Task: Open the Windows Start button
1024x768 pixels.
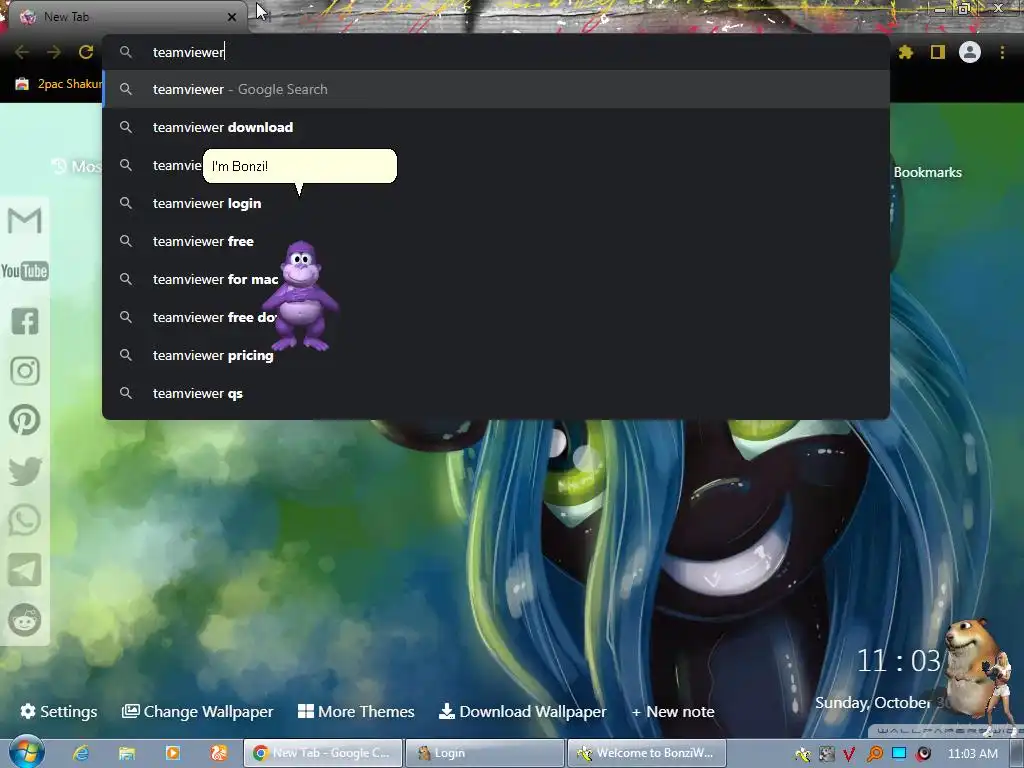Action: click(x=26, y=752)
